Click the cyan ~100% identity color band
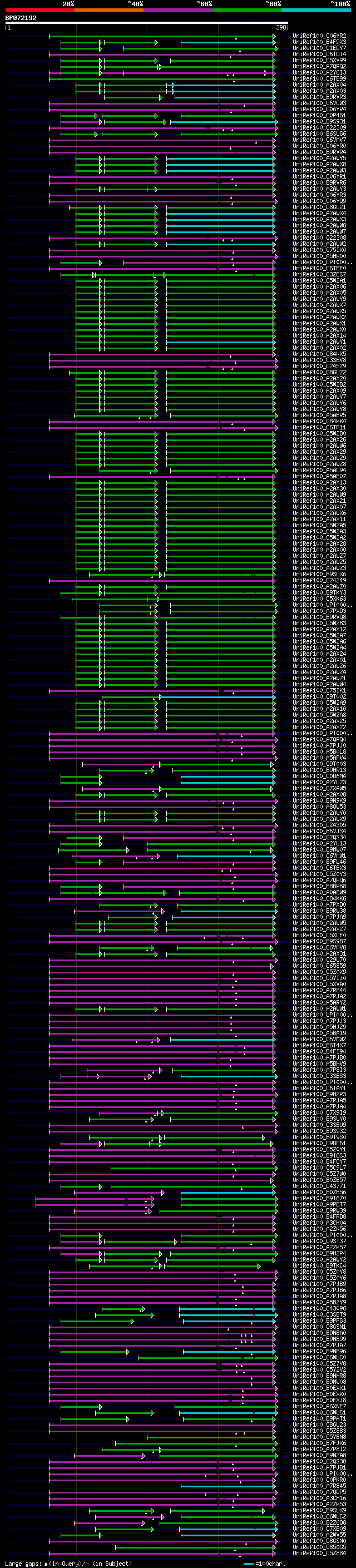The width and height of the screenshot is (356, 1568). tap(316, 10)
